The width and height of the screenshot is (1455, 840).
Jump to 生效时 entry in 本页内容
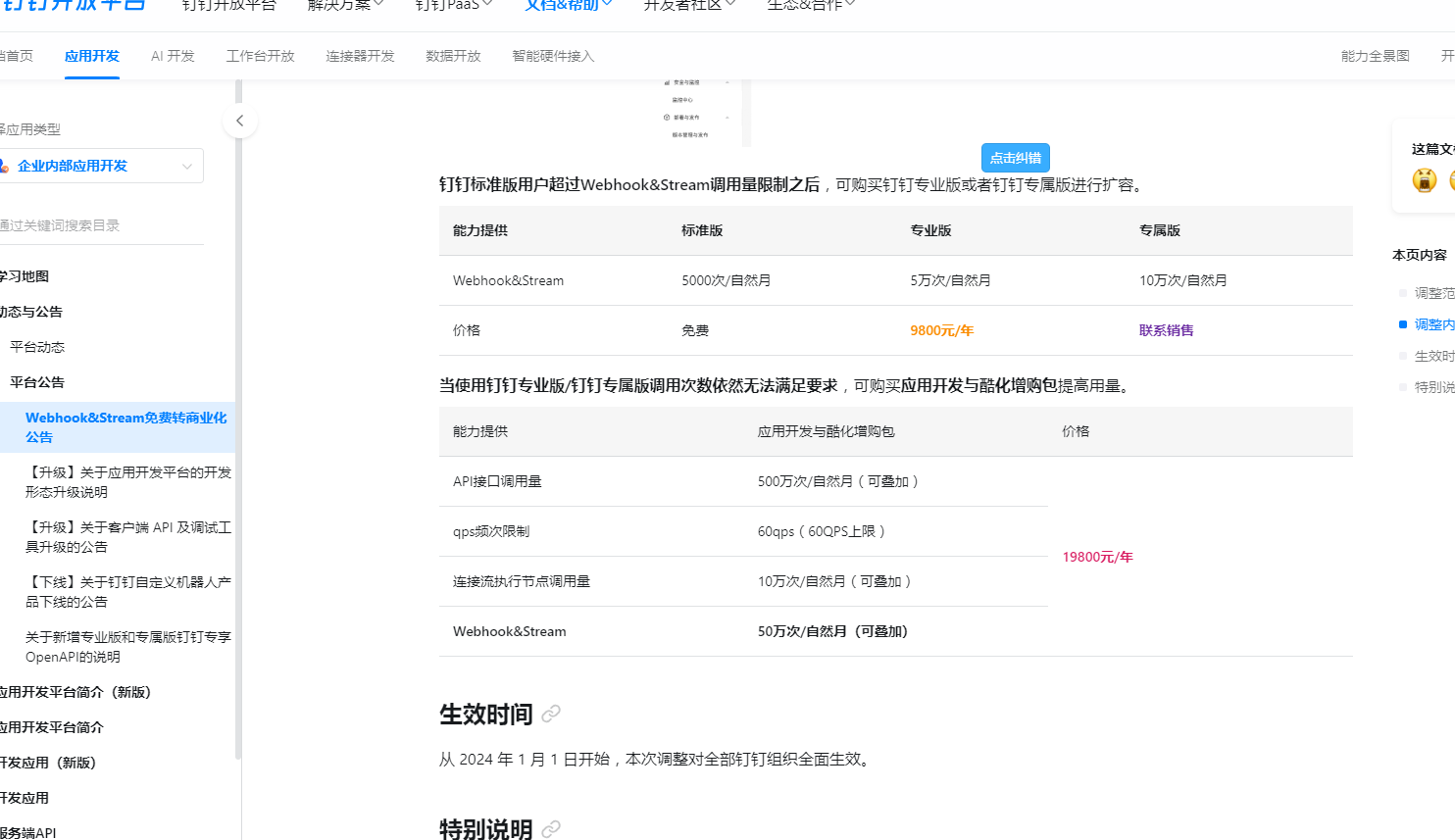tap(1434, 356)
